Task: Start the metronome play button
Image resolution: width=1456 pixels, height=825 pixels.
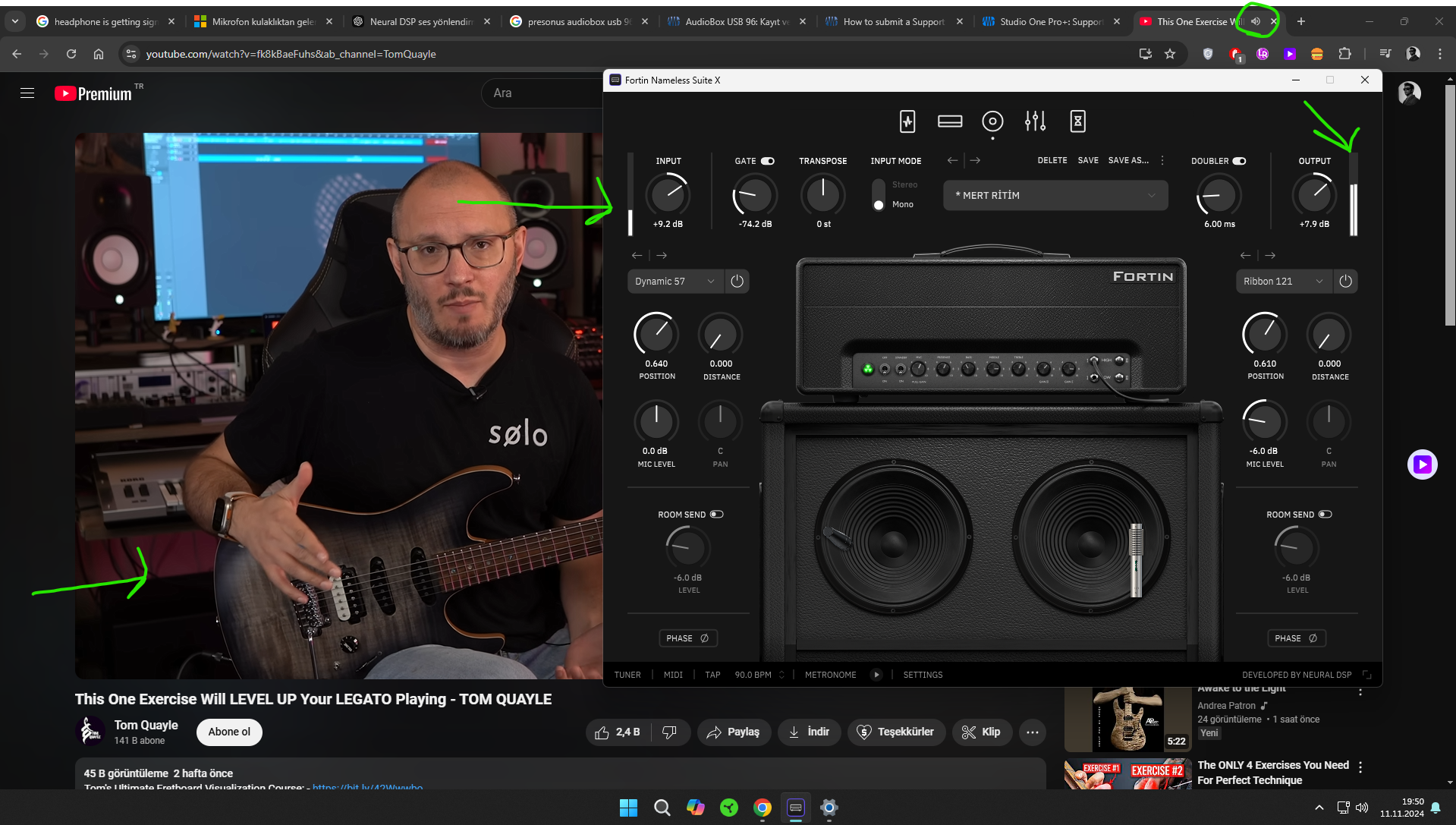Action: 876,675
